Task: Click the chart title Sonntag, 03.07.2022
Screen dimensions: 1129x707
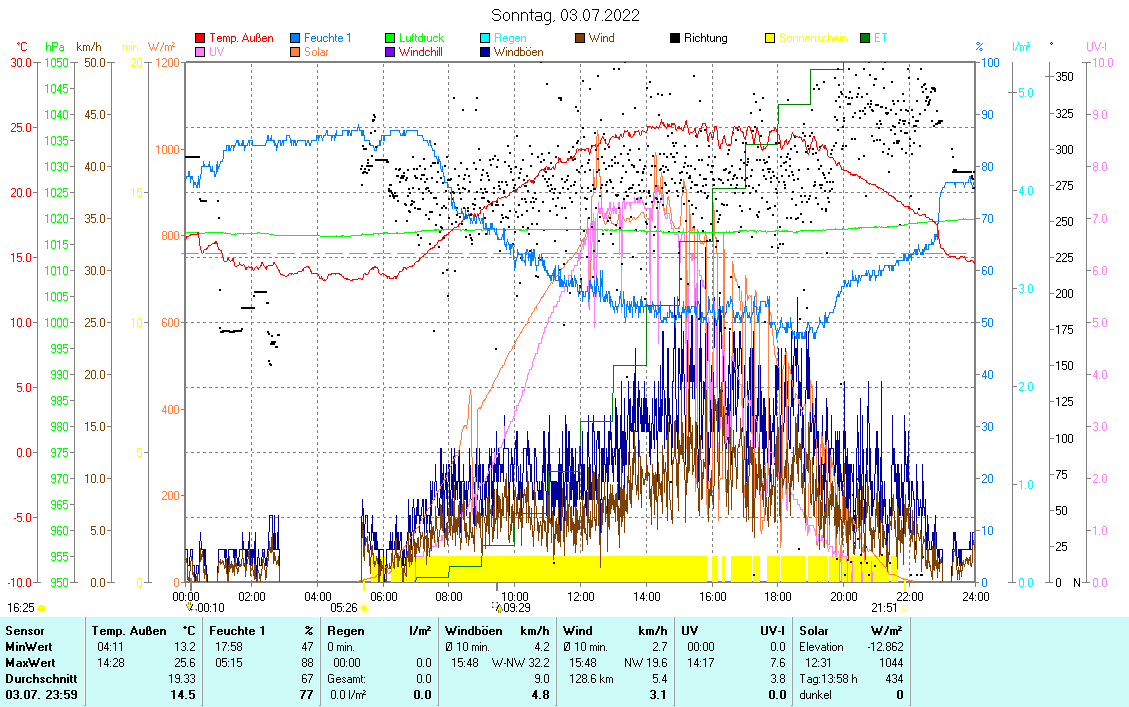Action: click(565, 15)
